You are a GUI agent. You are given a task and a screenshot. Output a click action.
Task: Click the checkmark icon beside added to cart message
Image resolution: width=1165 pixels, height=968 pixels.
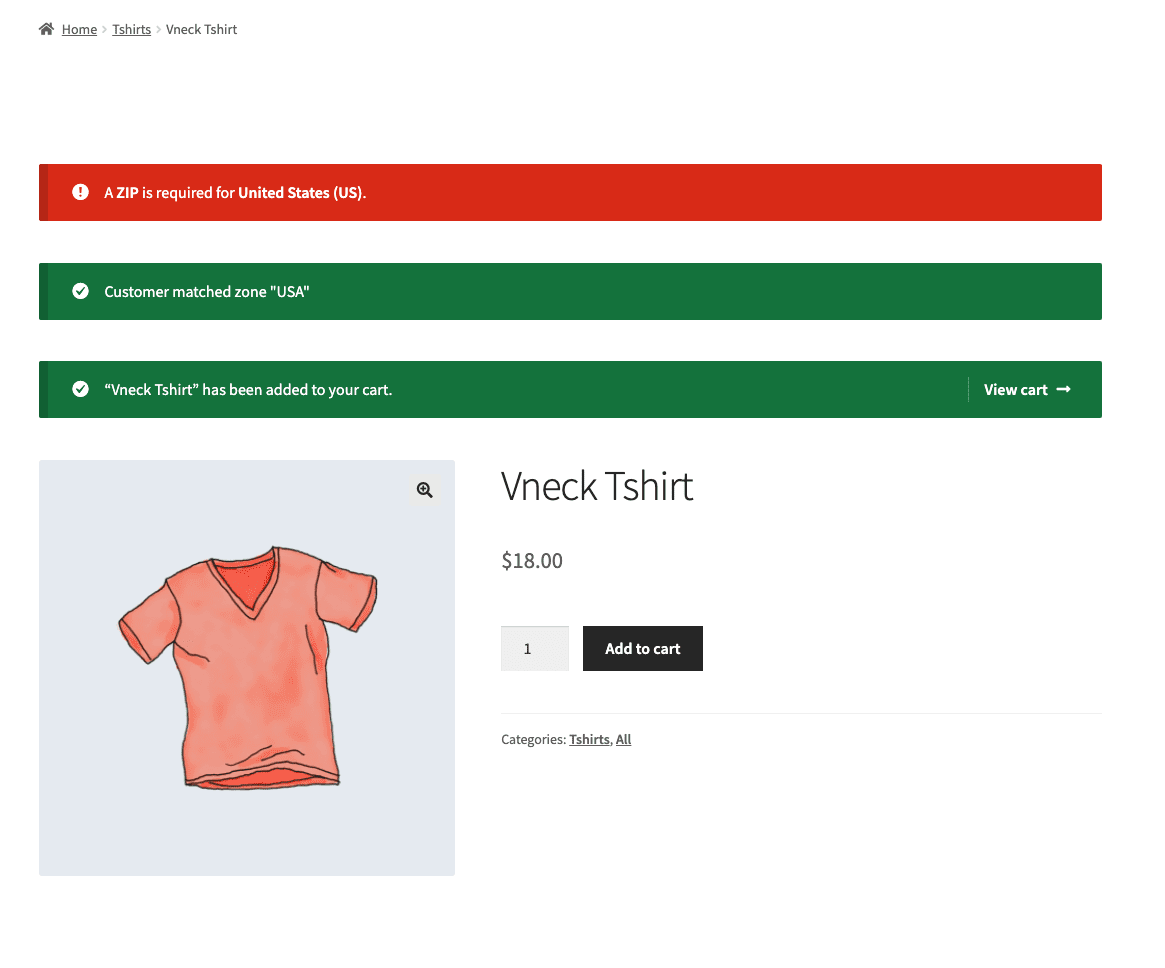tap(80, 389)
